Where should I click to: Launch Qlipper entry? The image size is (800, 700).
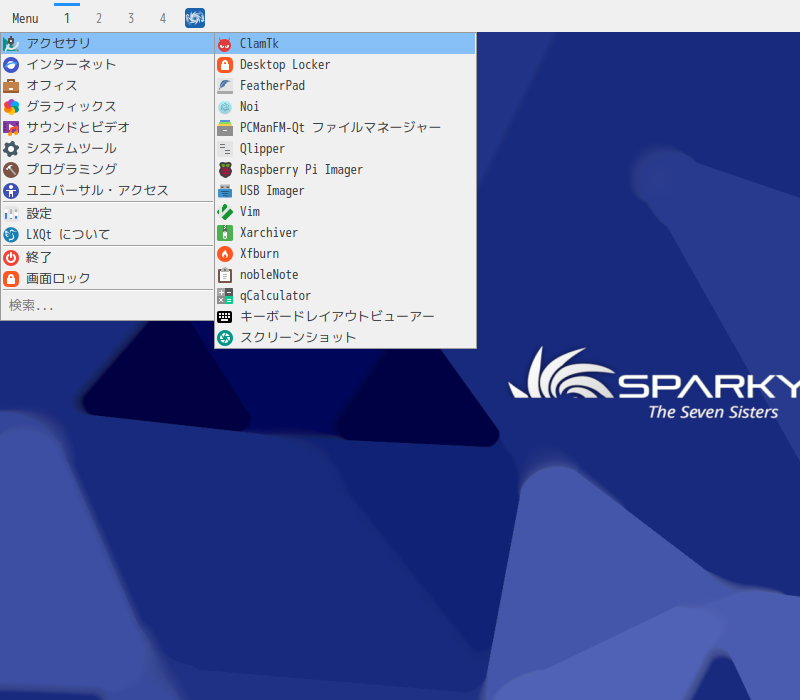pos(345,148)
